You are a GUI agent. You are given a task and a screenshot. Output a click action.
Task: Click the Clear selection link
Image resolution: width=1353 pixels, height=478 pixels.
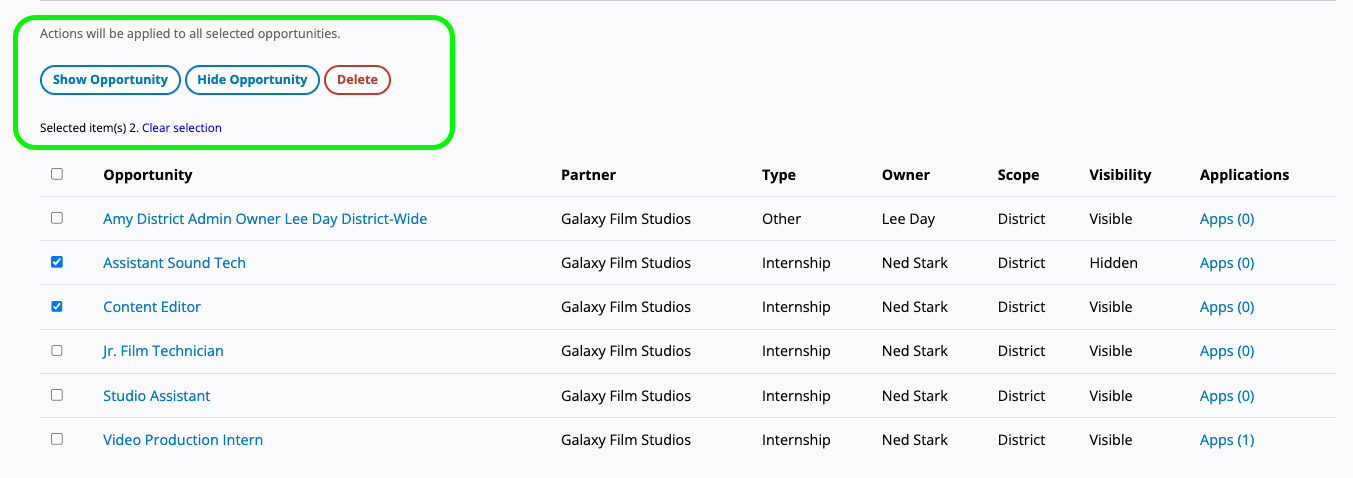pos(182,128)
